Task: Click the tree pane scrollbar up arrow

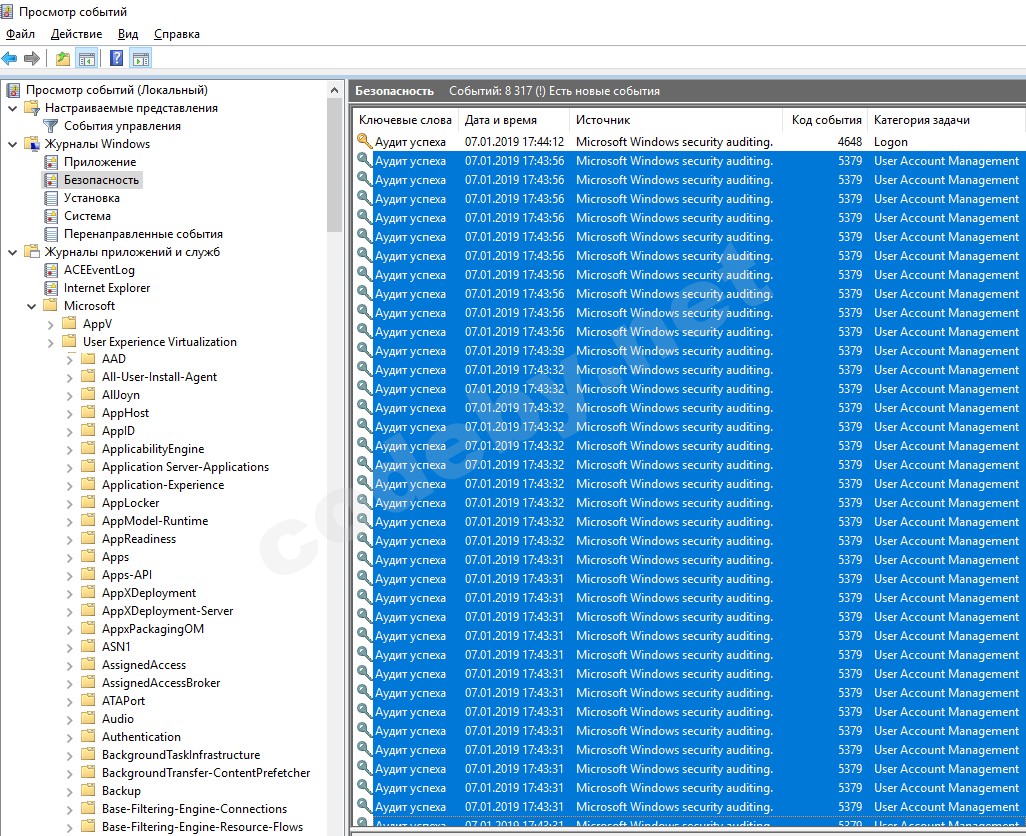Action: [335, 89]
